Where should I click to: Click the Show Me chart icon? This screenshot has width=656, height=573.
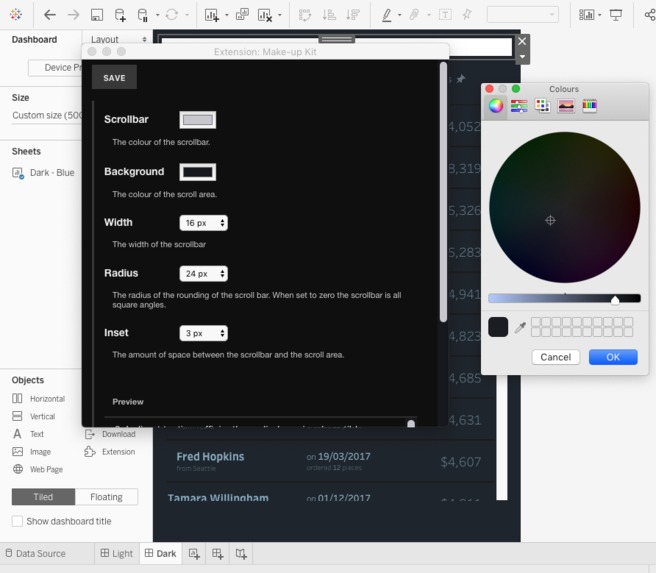coord(587,15)
